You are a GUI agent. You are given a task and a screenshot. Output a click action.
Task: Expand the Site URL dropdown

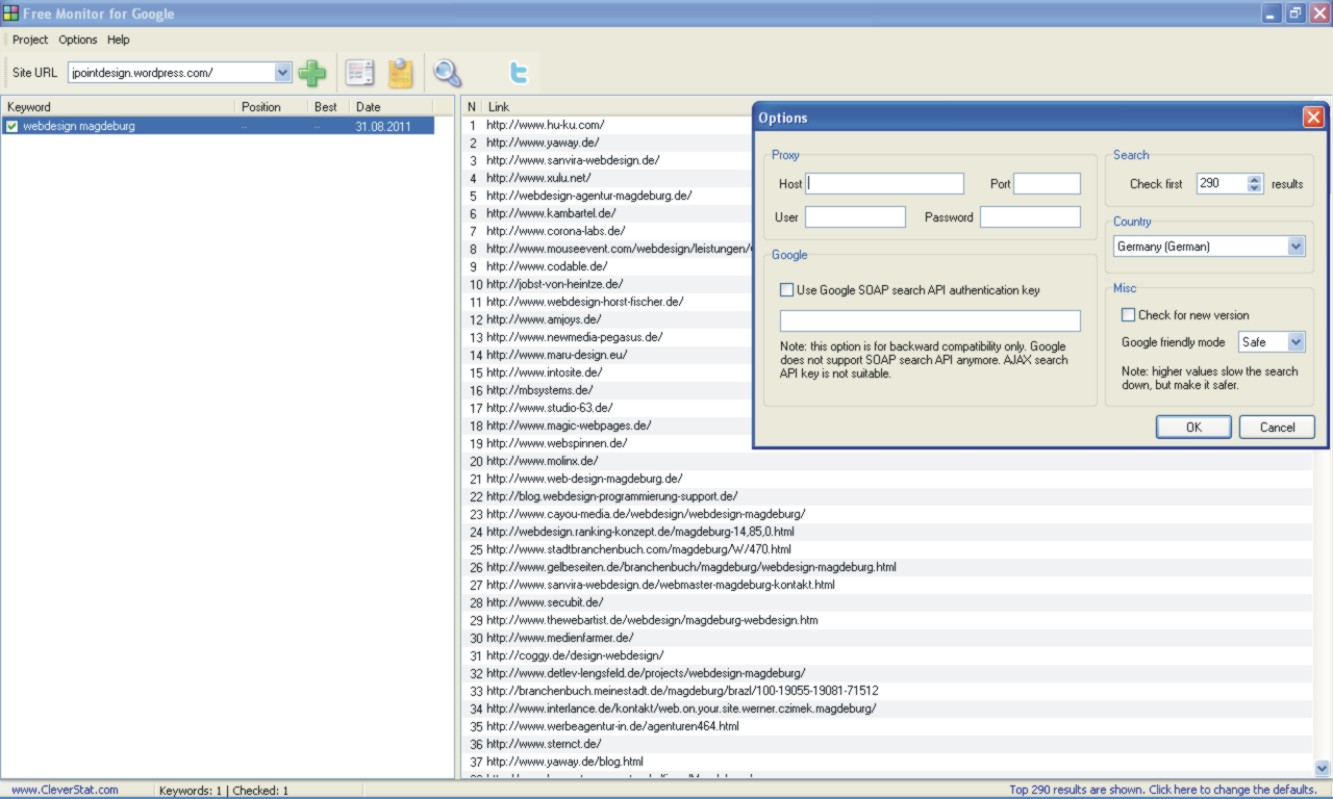tap(282, 72)
